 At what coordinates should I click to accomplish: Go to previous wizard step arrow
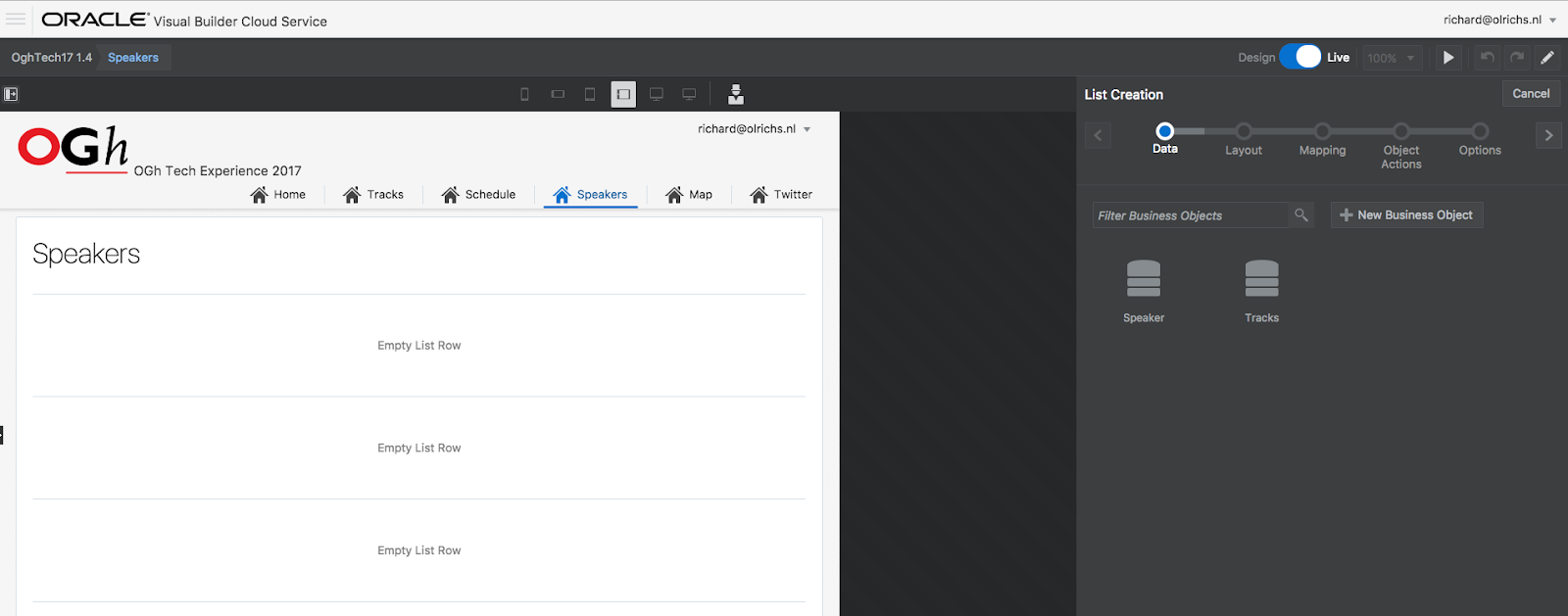1098,135
